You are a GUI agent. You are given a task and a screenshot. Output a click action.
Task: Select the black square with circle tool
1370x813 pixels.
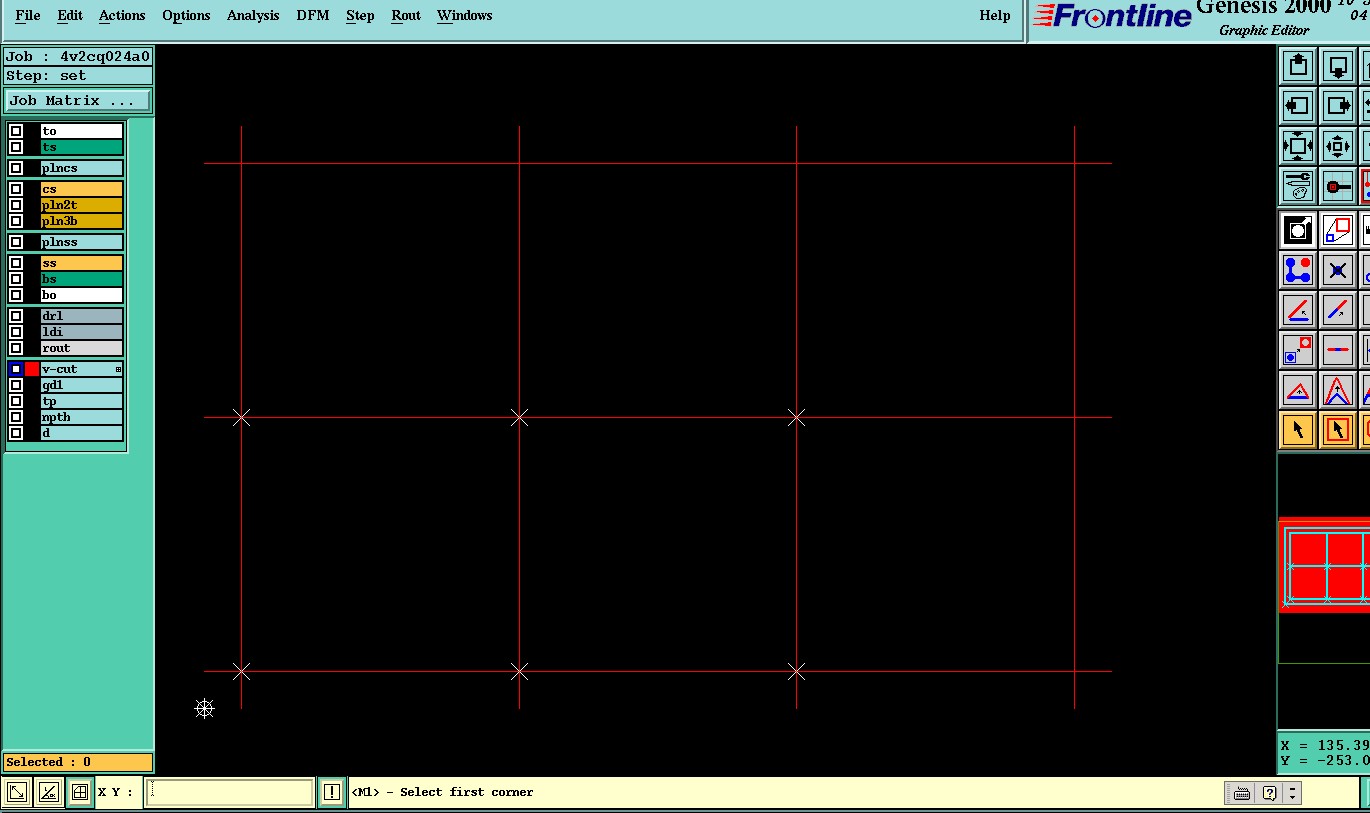tap(1297, 231)
